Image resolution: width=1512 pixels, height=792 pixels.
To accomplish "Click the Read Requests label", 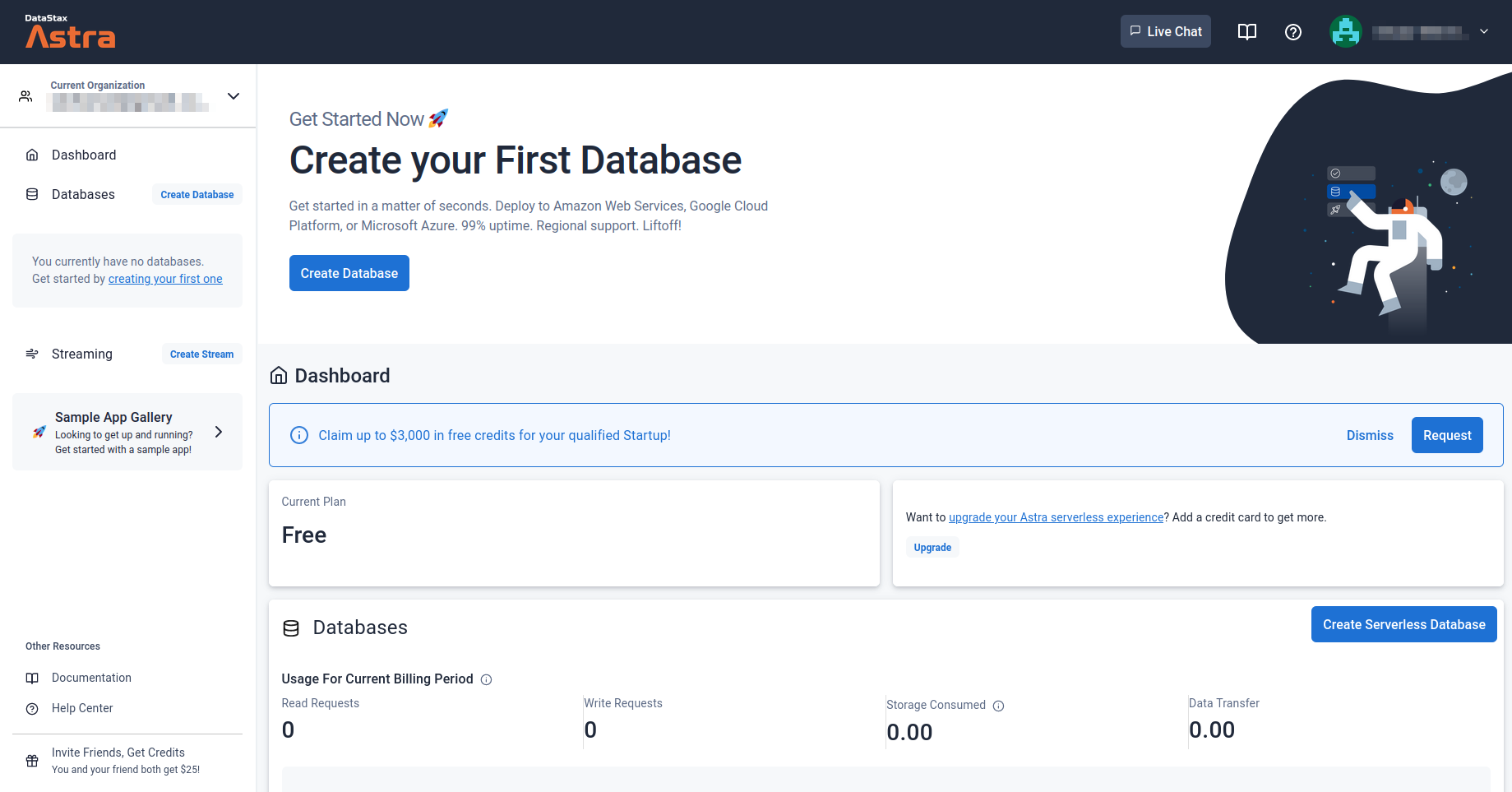I will pyautogui.click(x=321, y=703).
